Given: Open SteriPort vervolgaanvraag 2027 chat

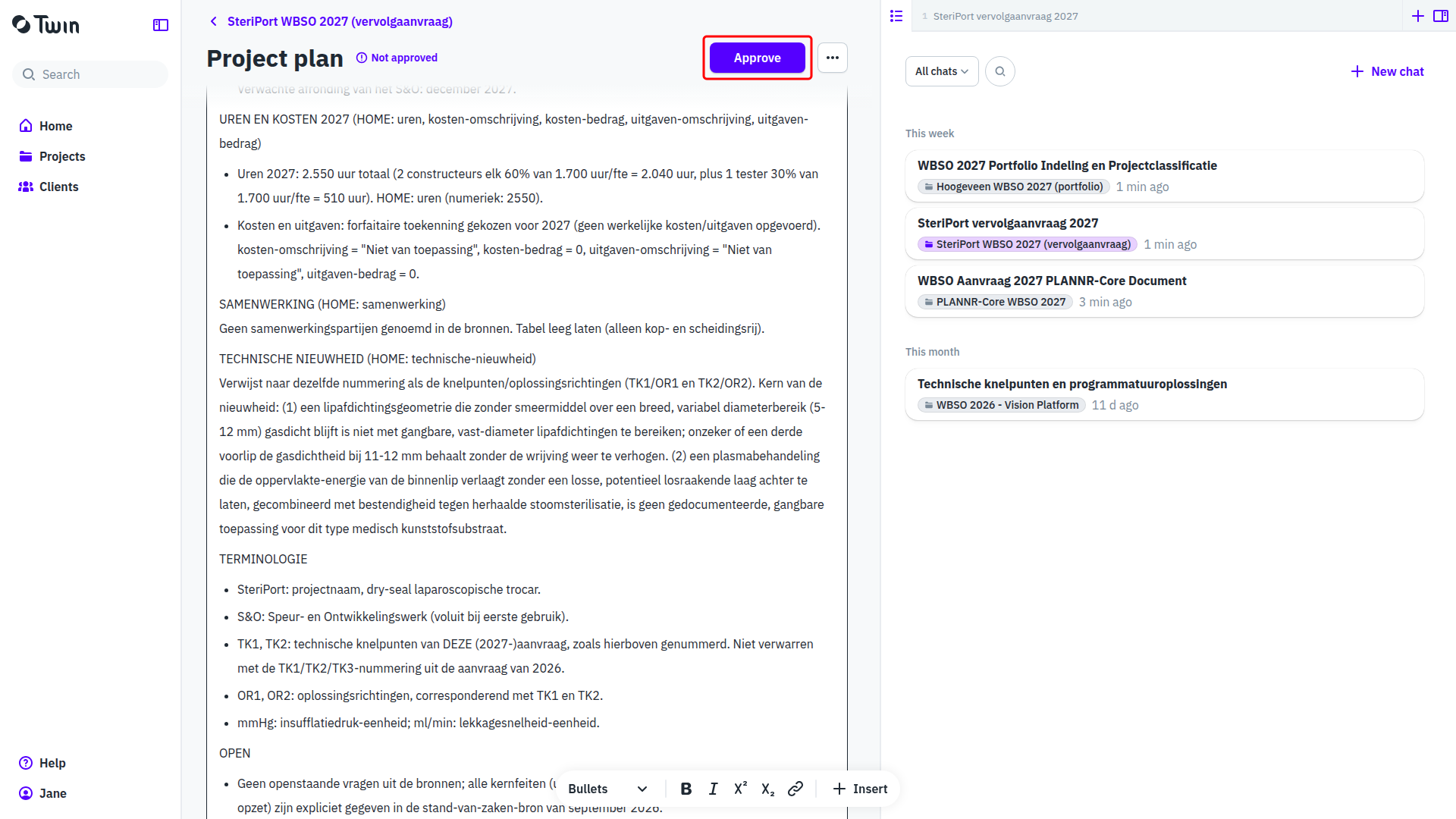Looking at the screenshot, I should 1165,234.
